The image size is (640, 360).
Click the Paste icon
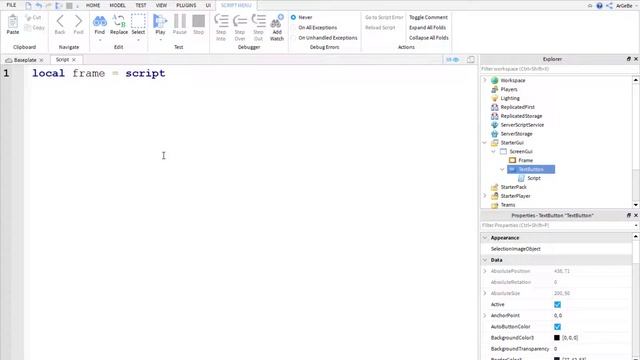(13, 21)
